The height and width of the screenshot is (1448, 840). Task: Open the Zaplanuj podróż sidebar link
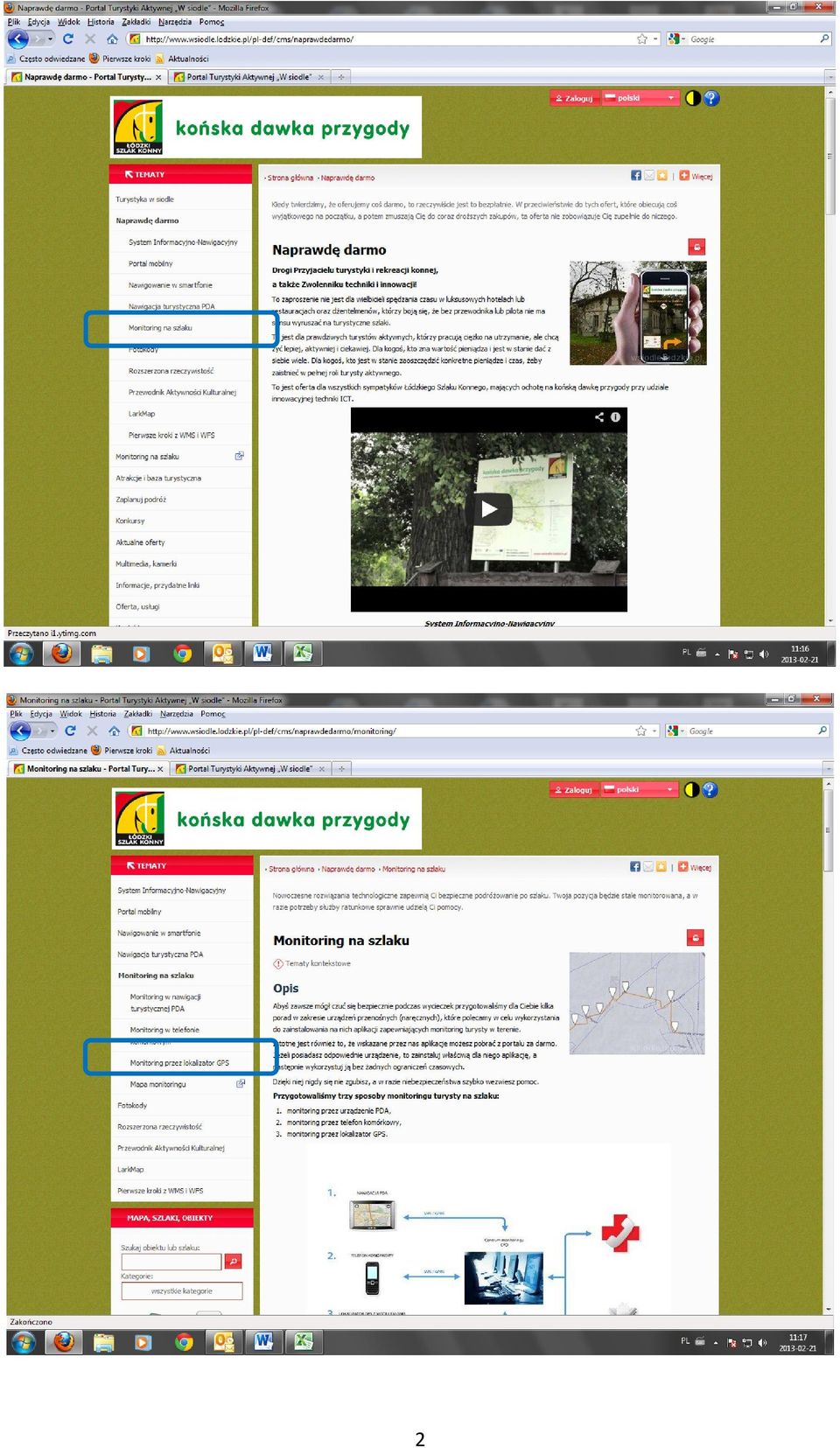tap(140, 499)
